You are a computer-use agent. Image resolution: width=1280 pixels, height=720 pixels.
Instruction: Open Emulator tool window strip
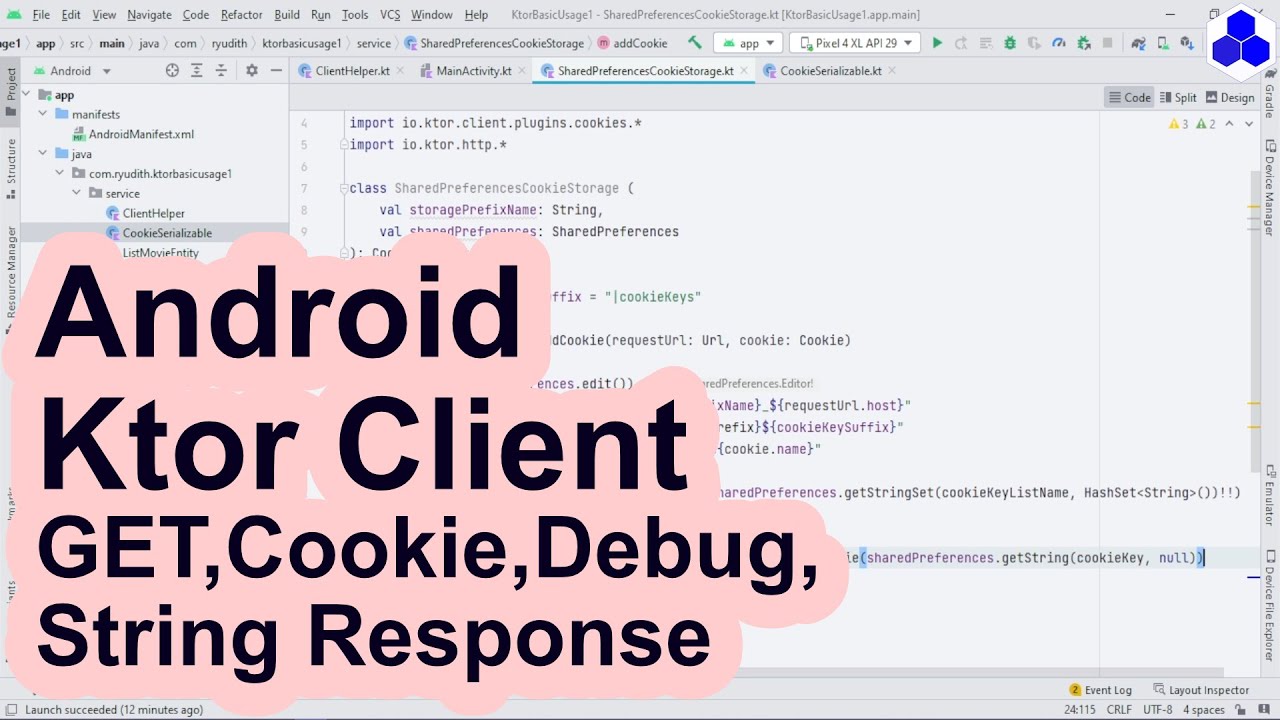click(1270, 496)
